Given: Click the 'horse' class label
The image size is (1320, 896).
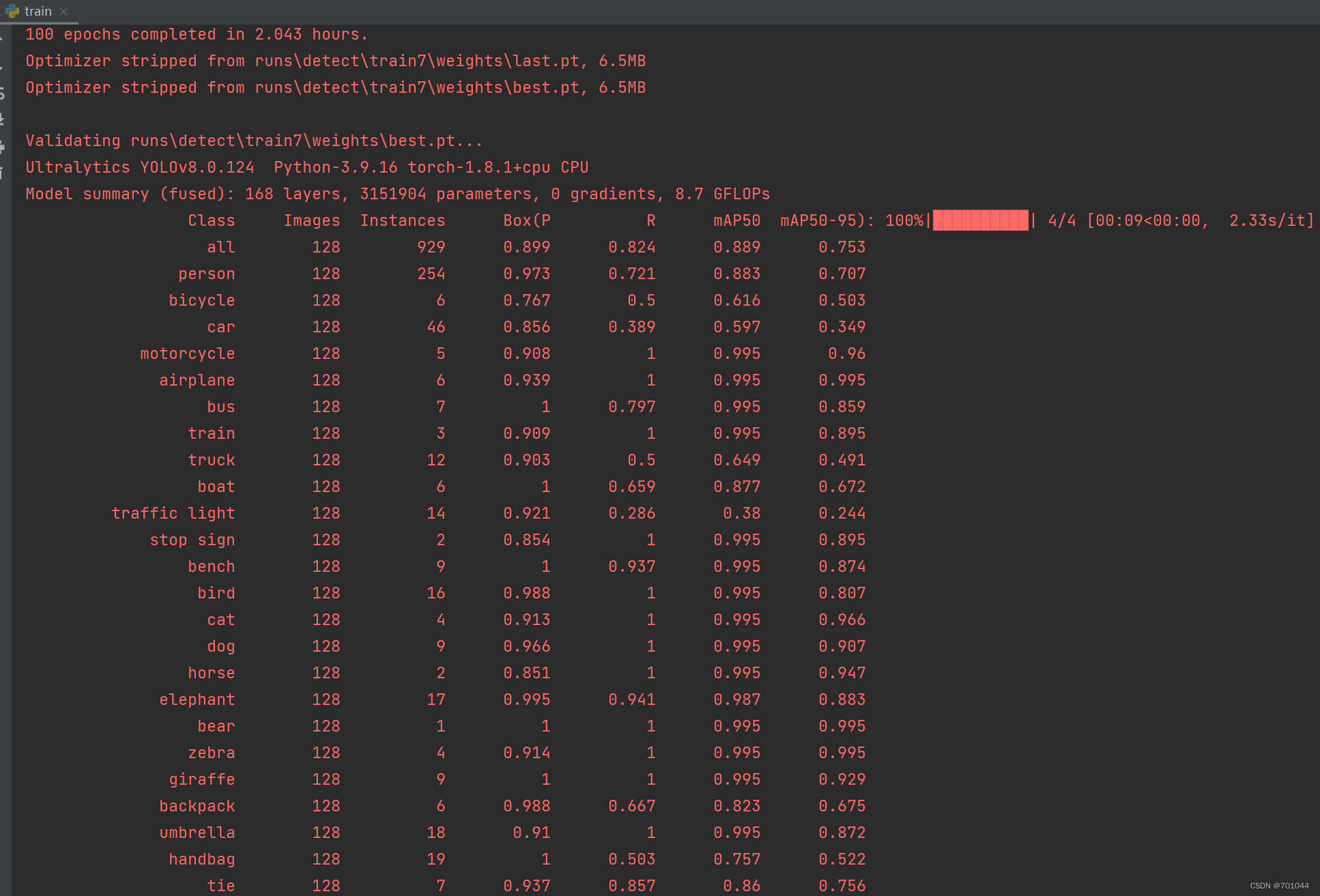Looking at the screenshot, I should tap(212, 673).
